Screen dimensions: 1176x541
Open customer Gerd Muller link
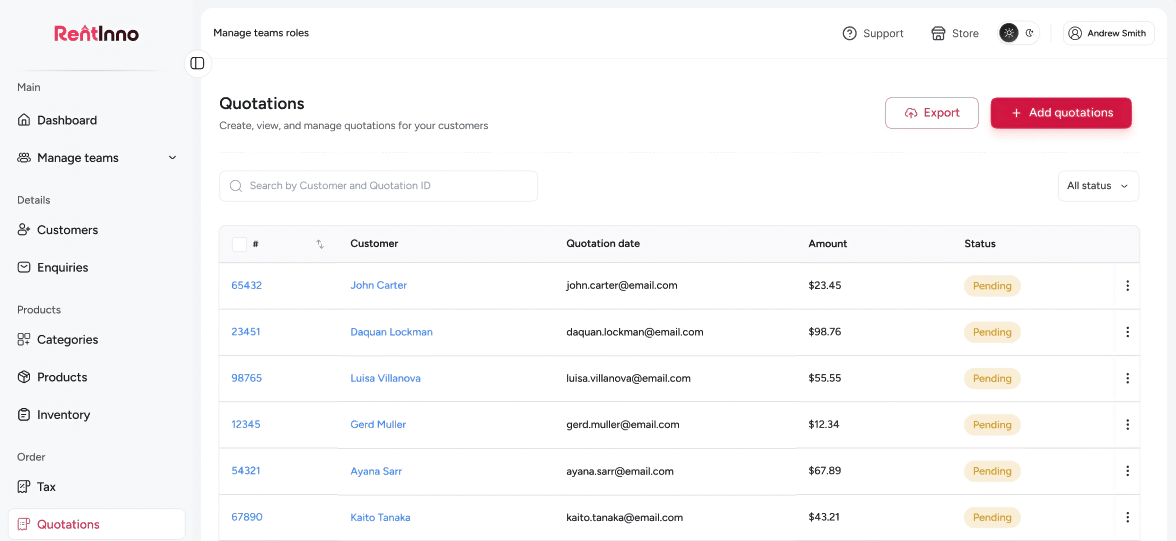coord(378,425)
